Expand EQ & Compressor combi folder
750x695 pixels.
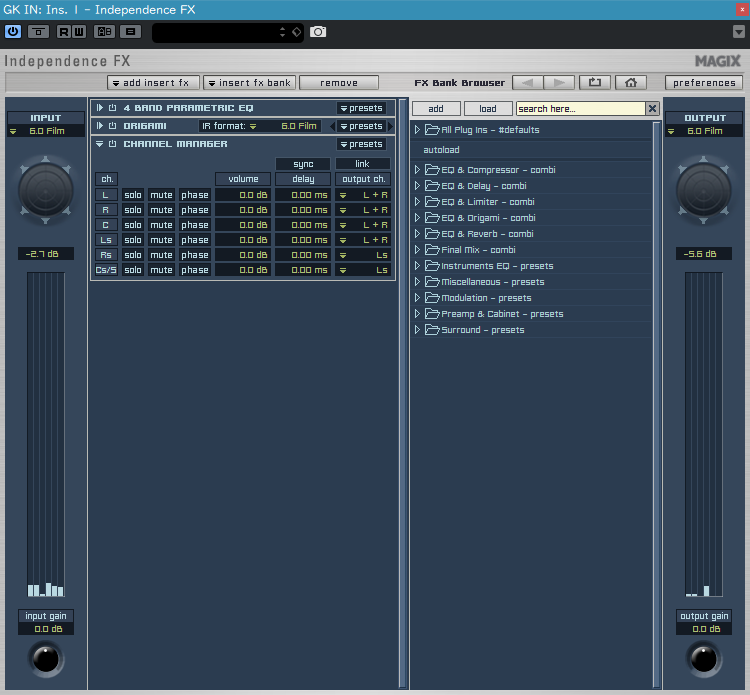(x=417, y=170)
